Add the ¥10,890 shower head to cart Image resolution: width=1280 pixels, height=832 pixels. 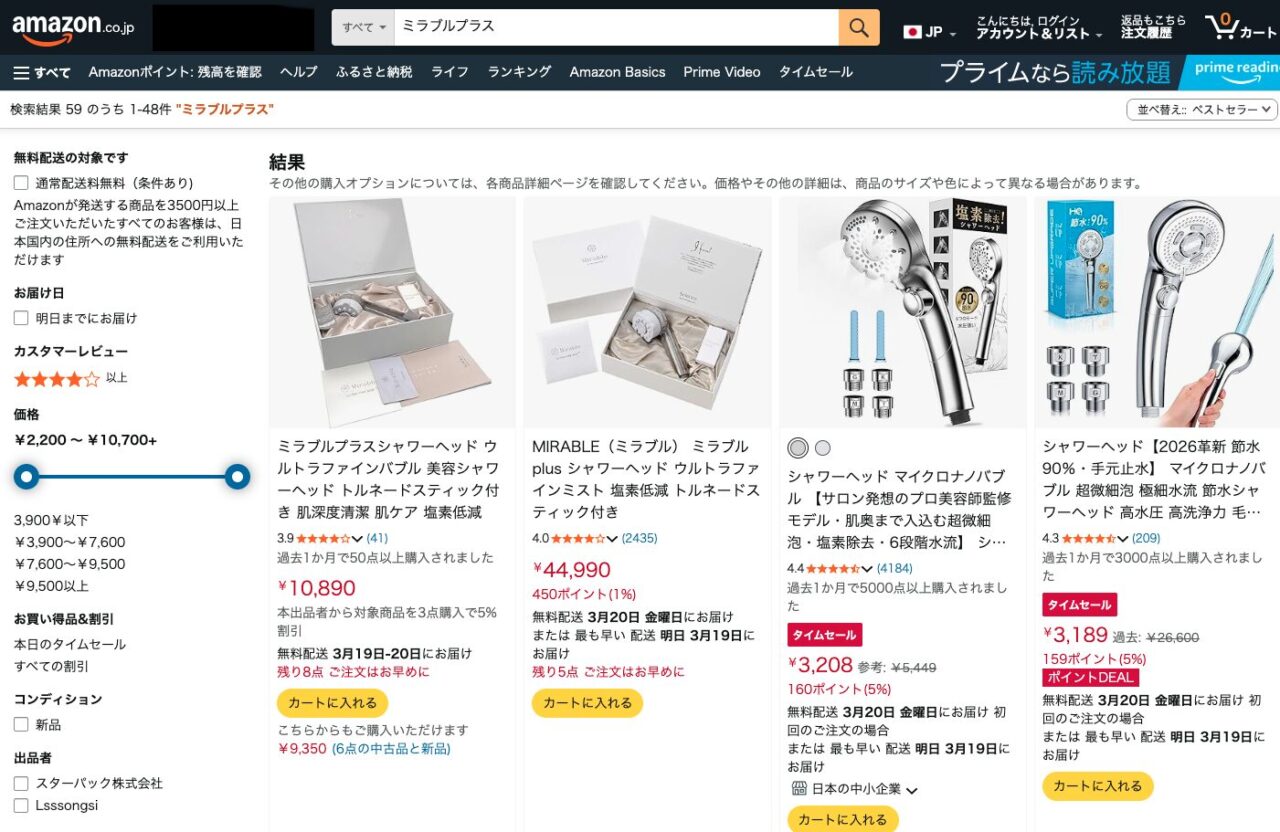pyautogui.click(x=332, y=703)
